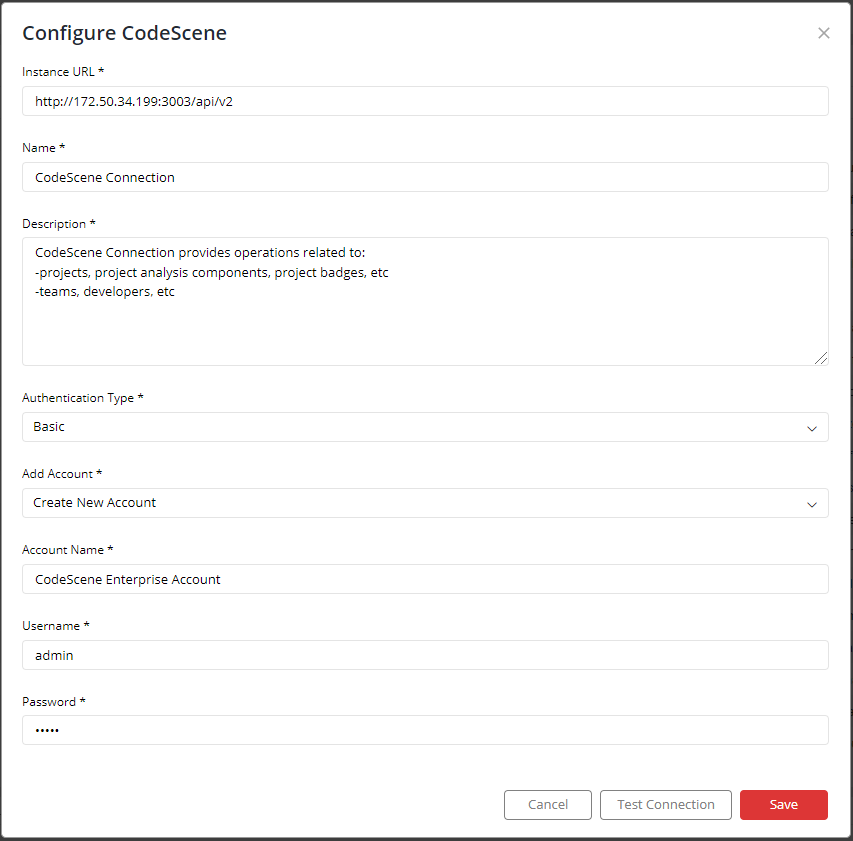This screenshot has width=853, height=841.
Task: Select the Name field showing CodeScene Connection
Action: click(425, 177)
